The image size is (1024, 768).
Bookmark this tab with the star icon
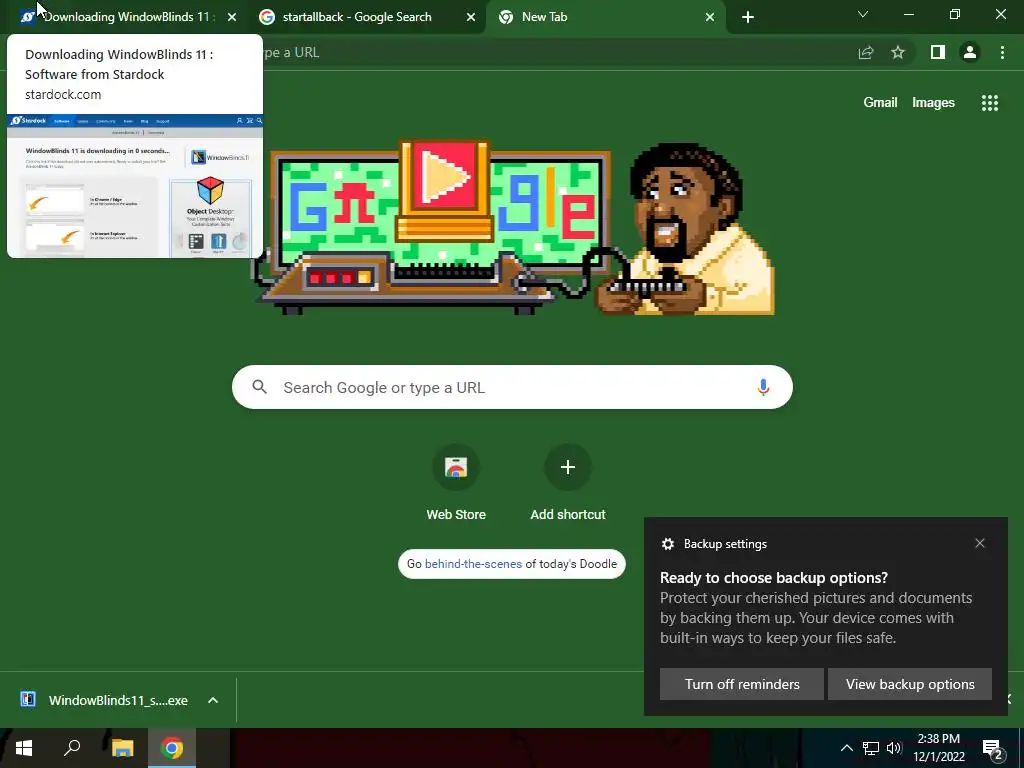click(x=898, y=52)
